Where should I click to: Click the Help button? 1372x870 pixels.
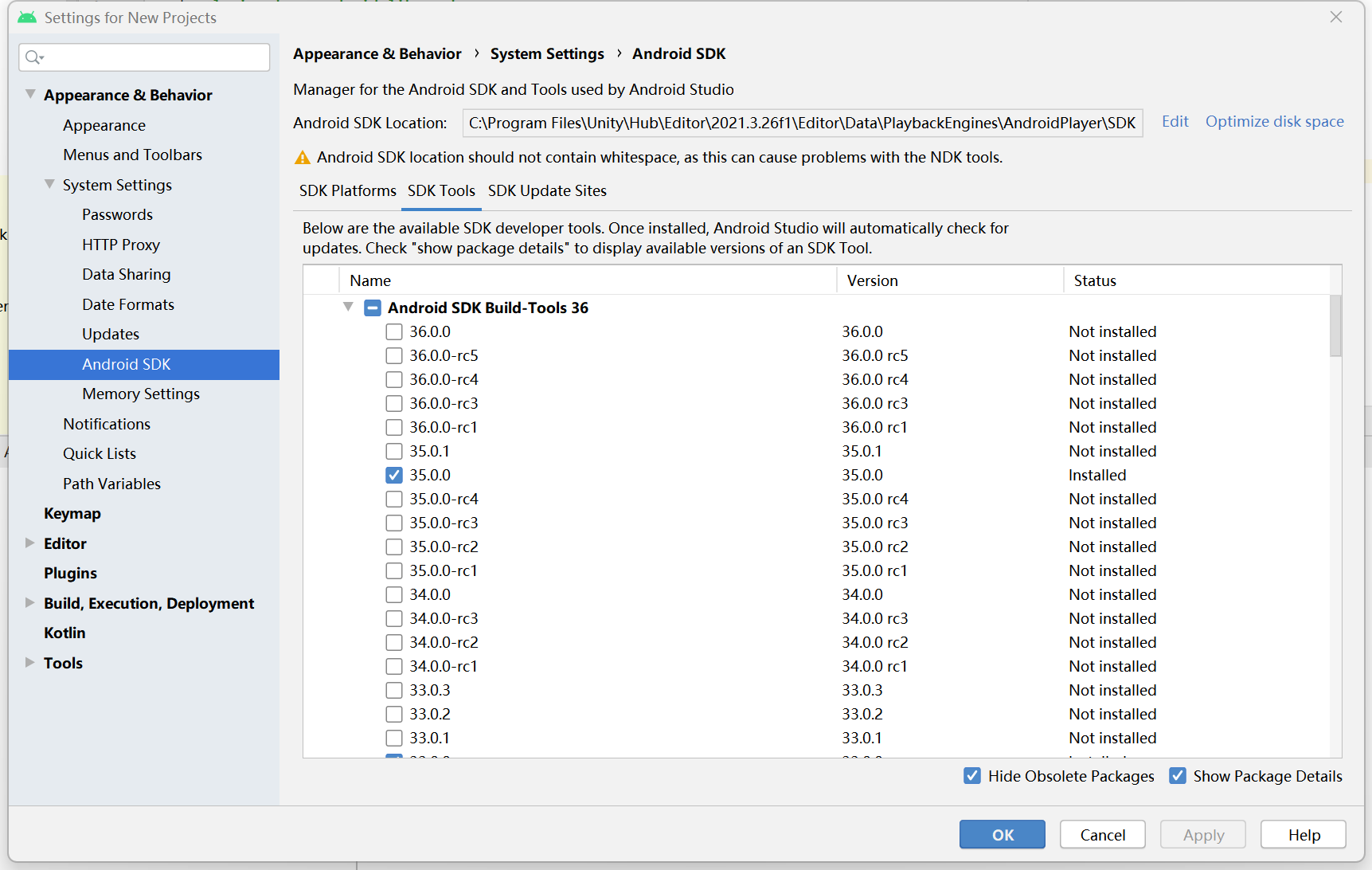(x=1304, y=834)
